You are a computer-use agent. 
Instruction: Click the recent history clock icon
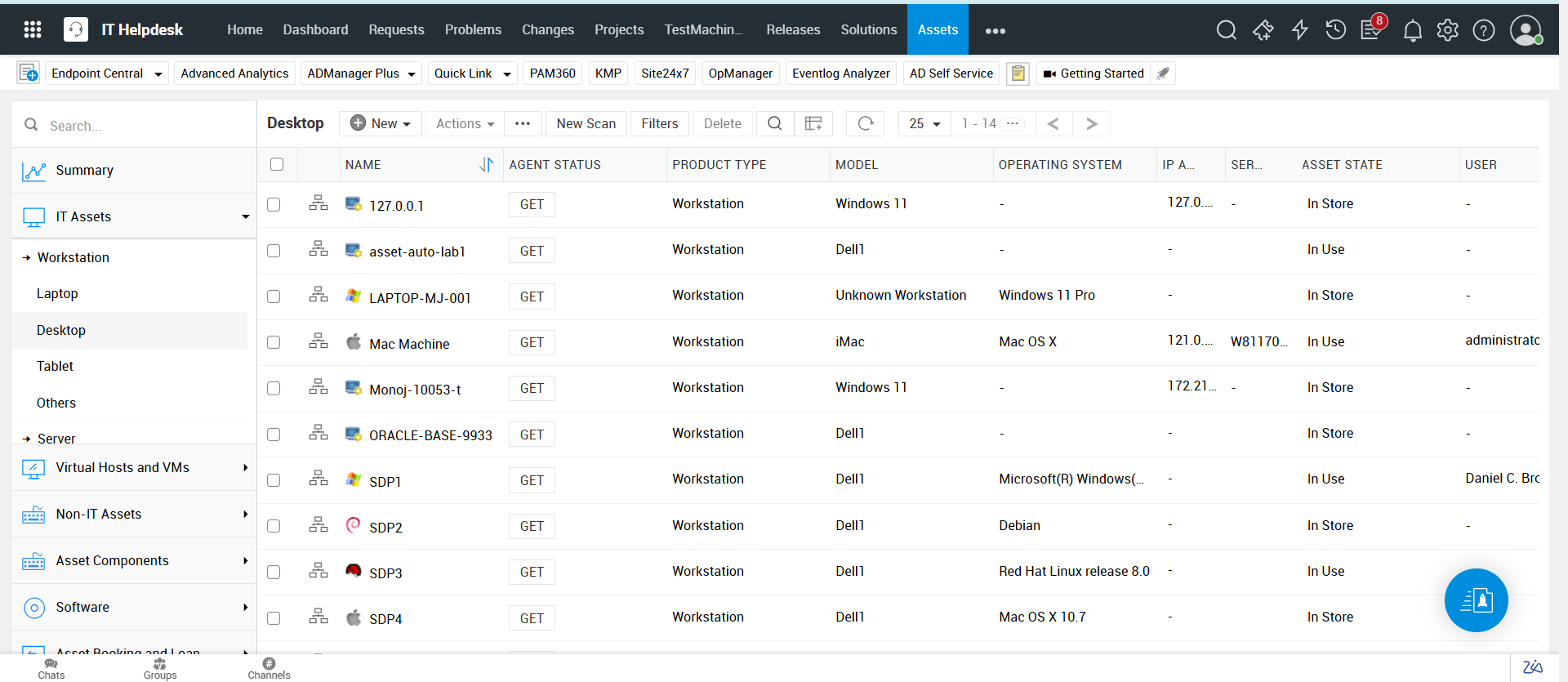(x=1335, y=30)
